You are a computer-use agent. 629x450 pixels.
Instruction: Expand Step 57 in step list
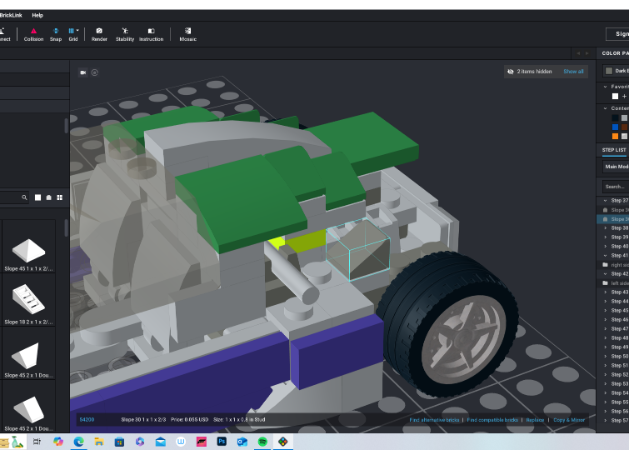tap(604, 421)
